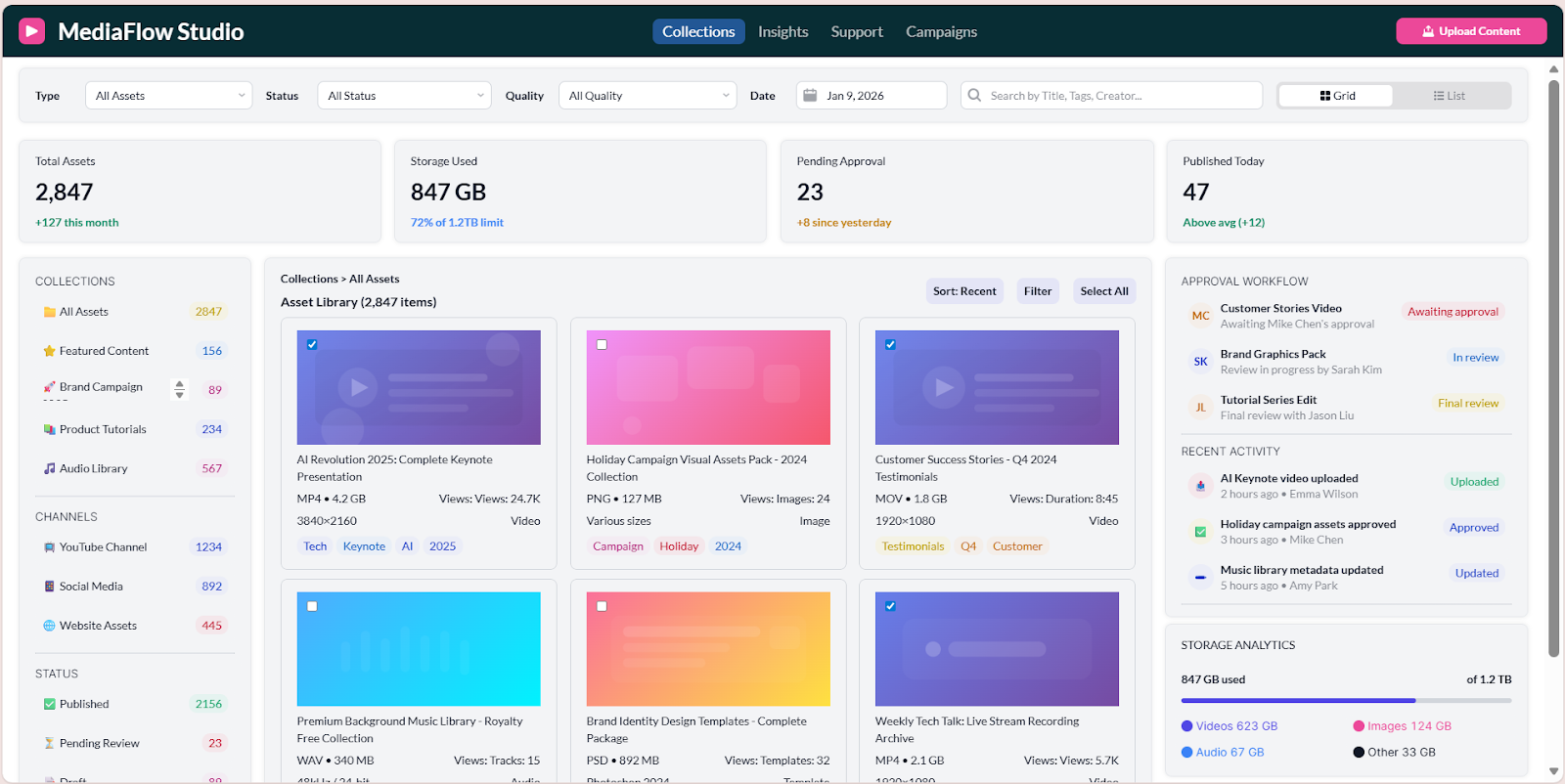Viewport: 1565px width, 784px height.
Task: Click the All Assets folder icon
Action: pyautogui.click(x=49, y=312)
